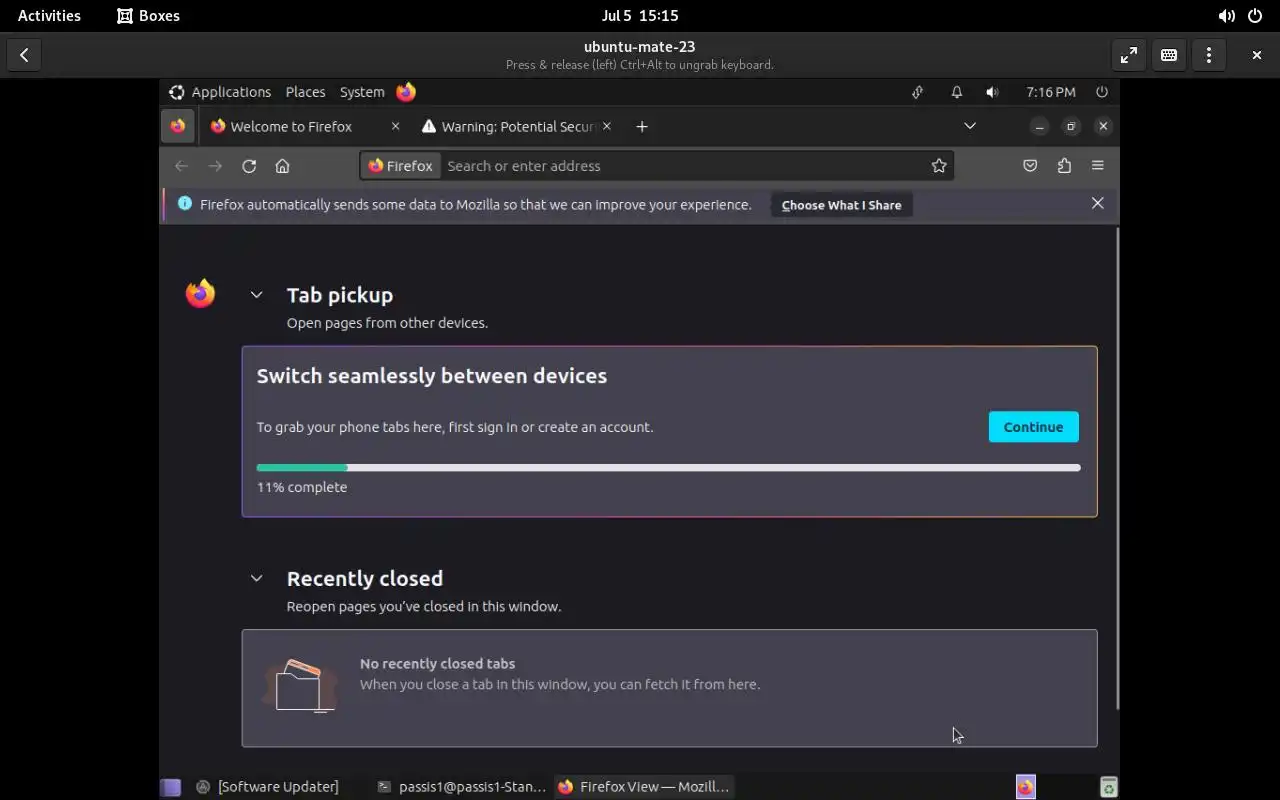Open the trash icon in bottom panel
Image resolution: width=1280 pixels, height=800 pixels.
(1108, 787)
